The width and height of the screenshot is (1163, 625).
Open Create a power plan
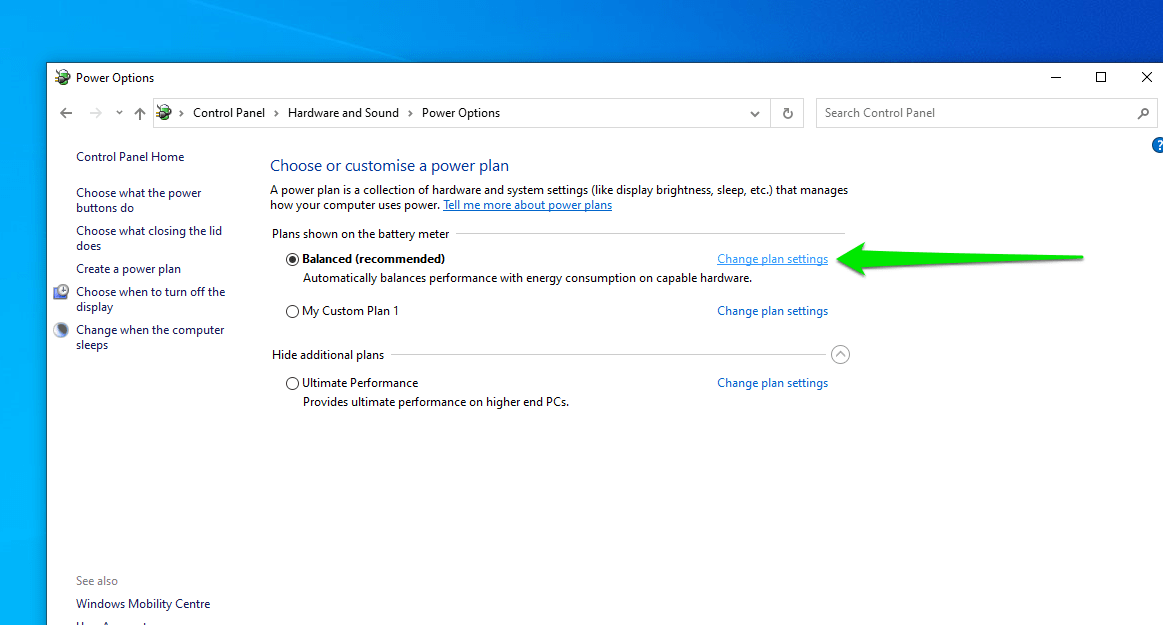128,269
